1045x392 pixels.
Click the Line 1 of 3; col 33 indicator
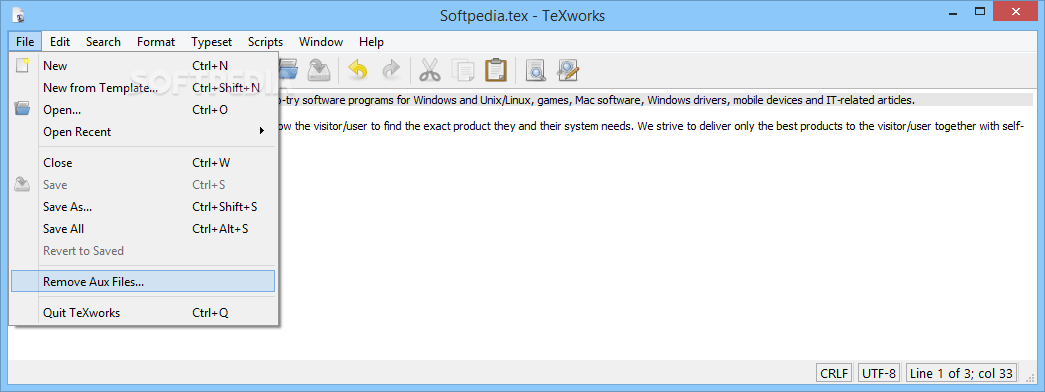(x=960, y=373)
